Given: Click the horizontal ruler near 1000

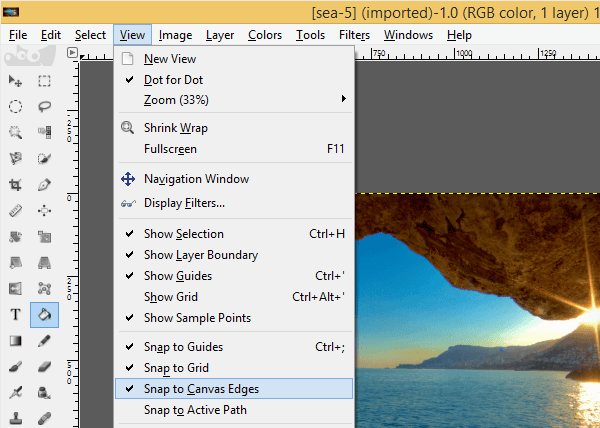Looking at the screenshot, I should [x=464, y=54].
